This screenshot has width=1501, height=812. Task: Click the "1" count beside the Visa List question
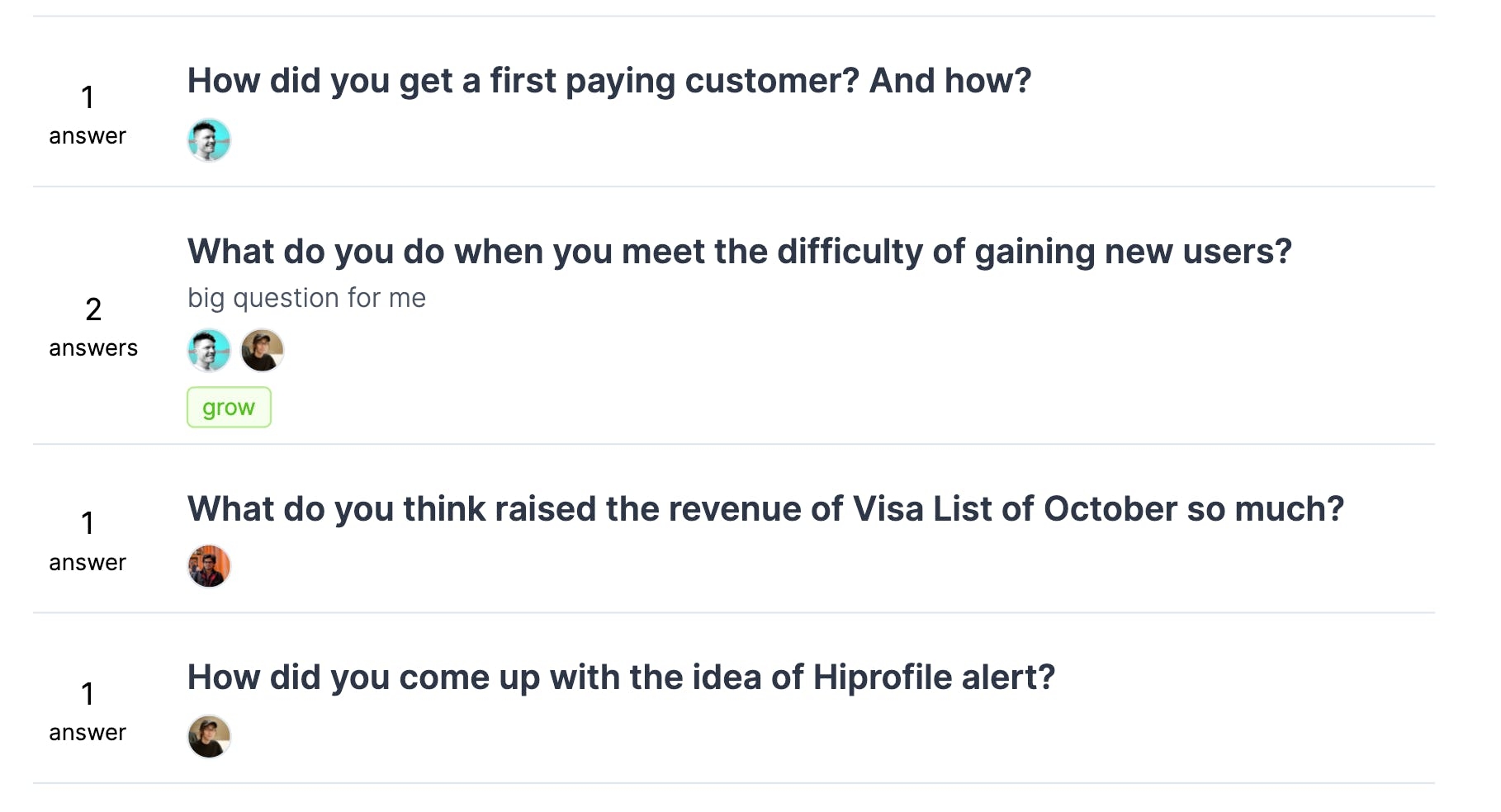[x=88, y=523]
